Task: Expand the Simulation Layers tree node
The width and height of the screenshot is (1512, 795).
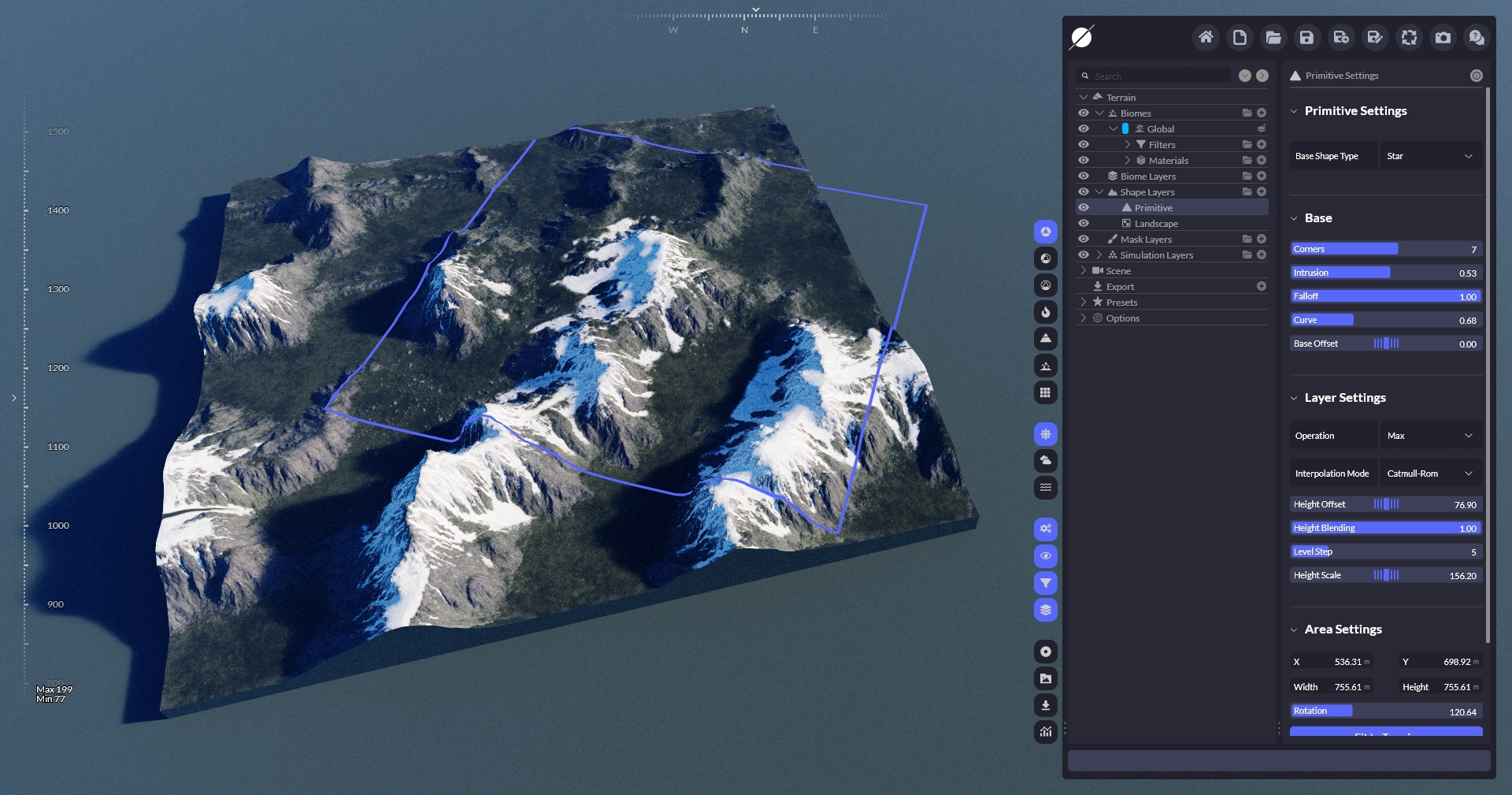Action: pos(1099,255)
